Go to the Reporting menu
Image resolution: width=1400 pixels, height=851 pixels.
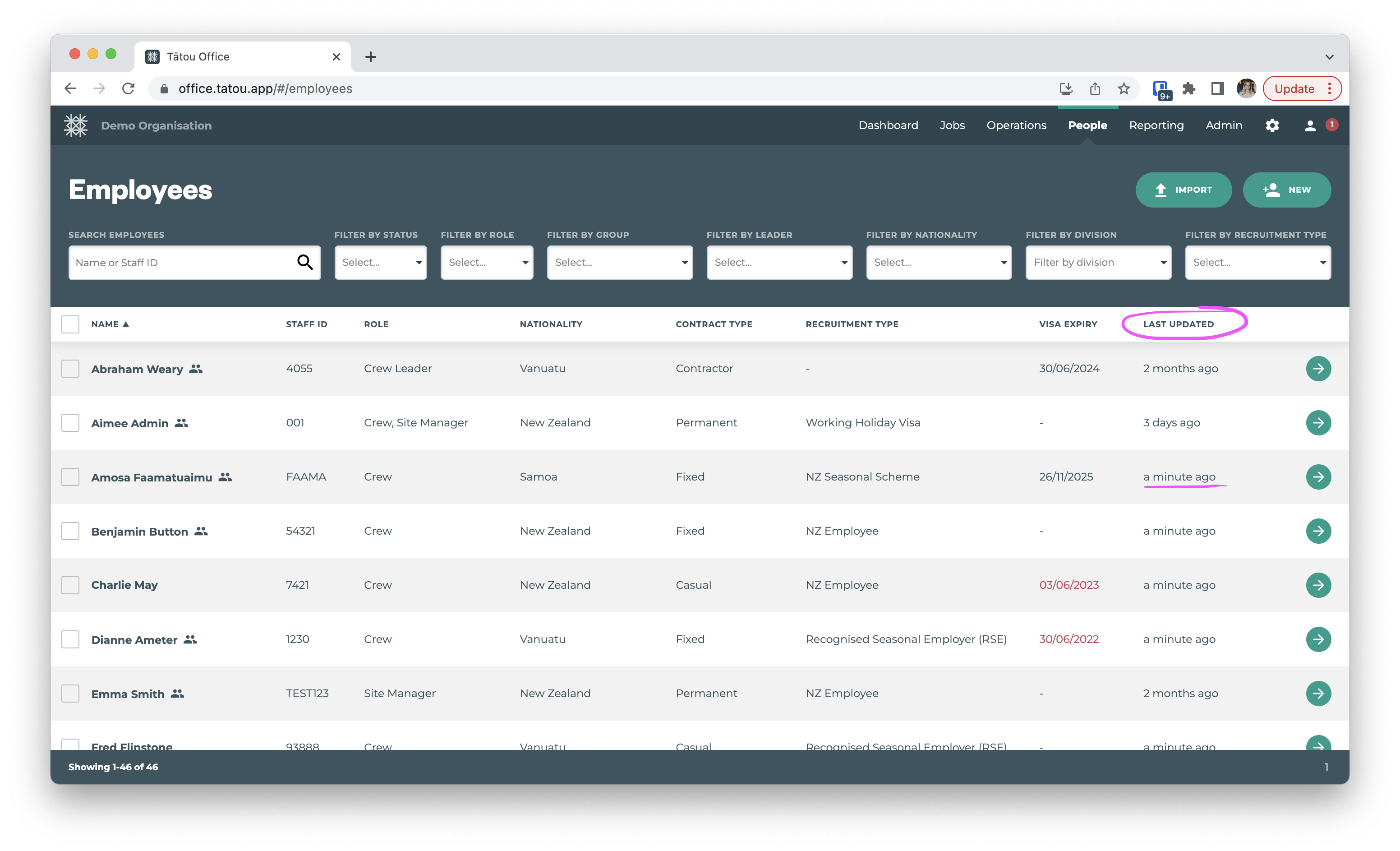point(1156,125)
